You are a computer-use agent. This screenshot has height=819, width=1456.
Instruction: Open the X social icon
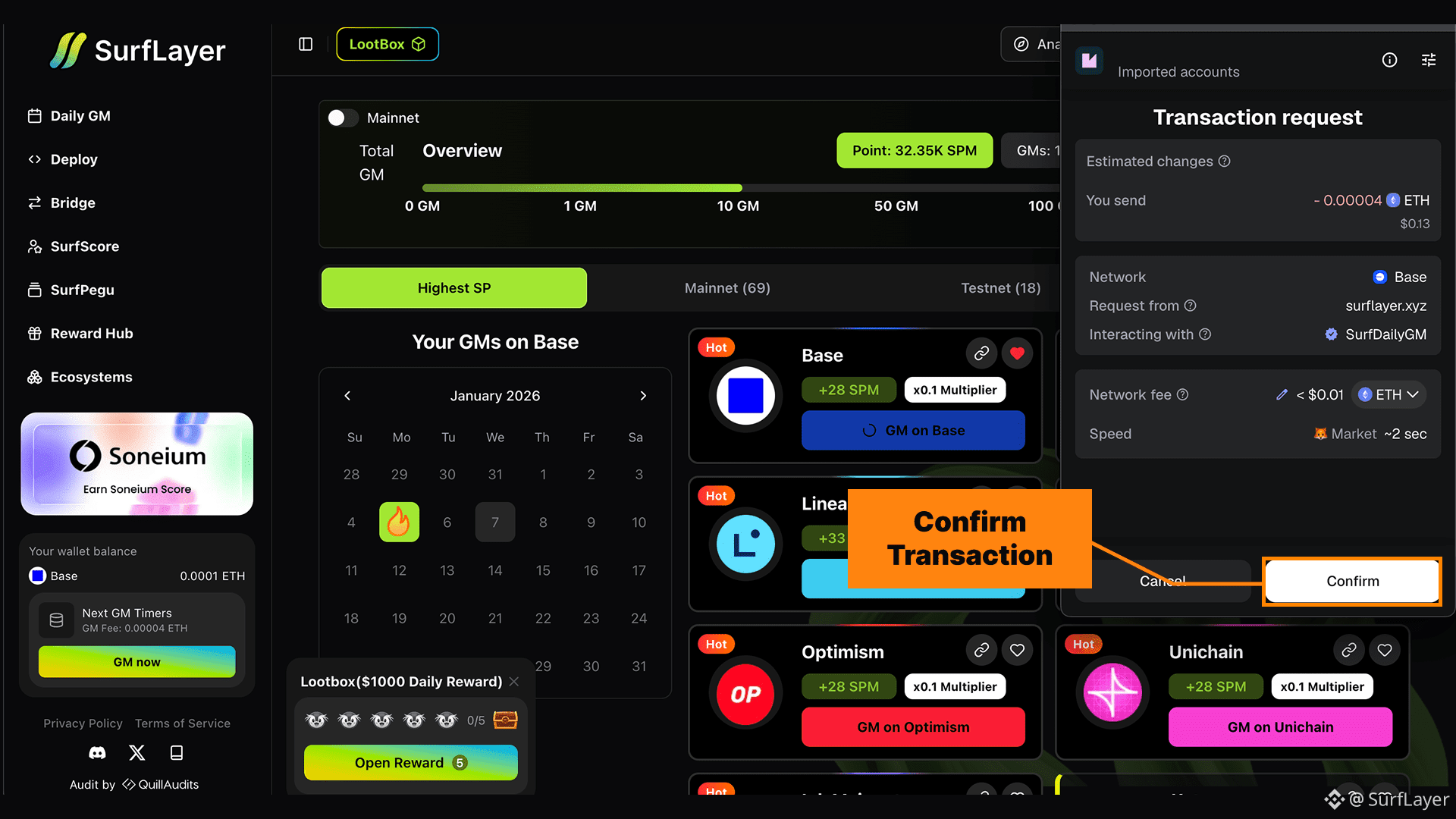(136, 753)
